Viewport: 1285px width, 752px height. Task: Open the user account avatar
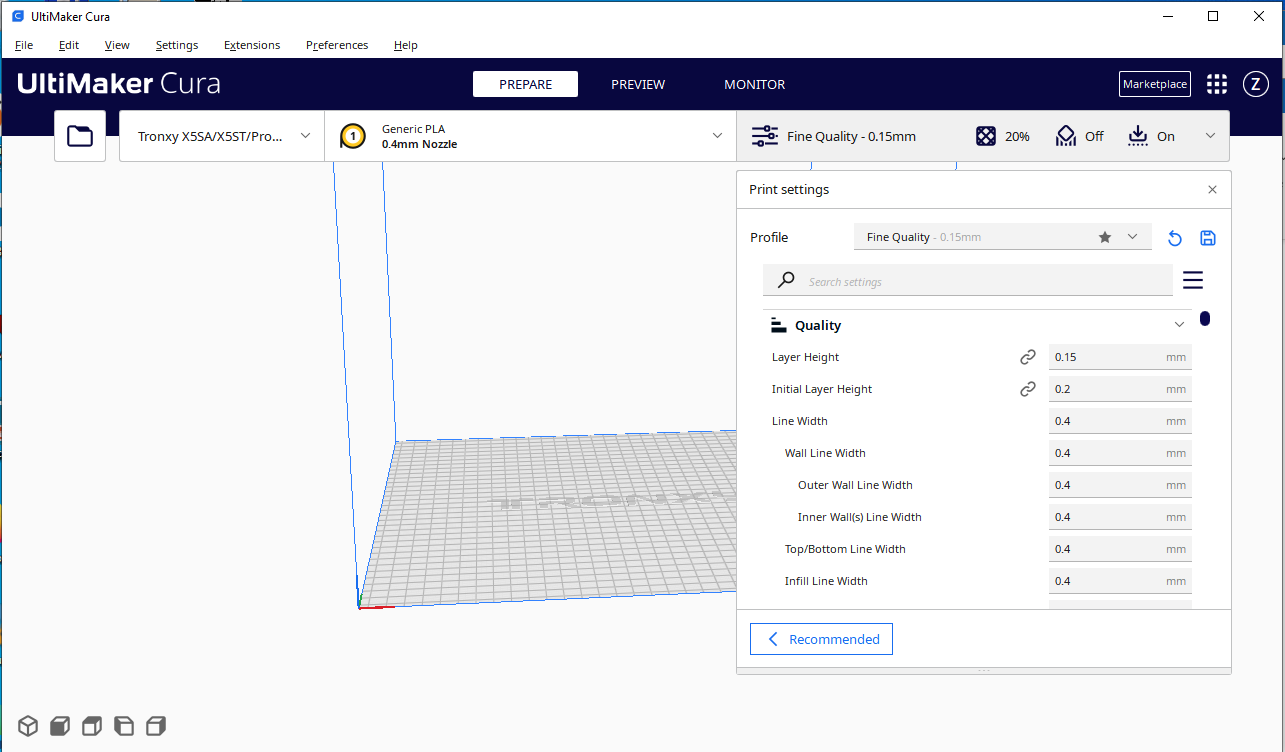[x=1255, y=84]
